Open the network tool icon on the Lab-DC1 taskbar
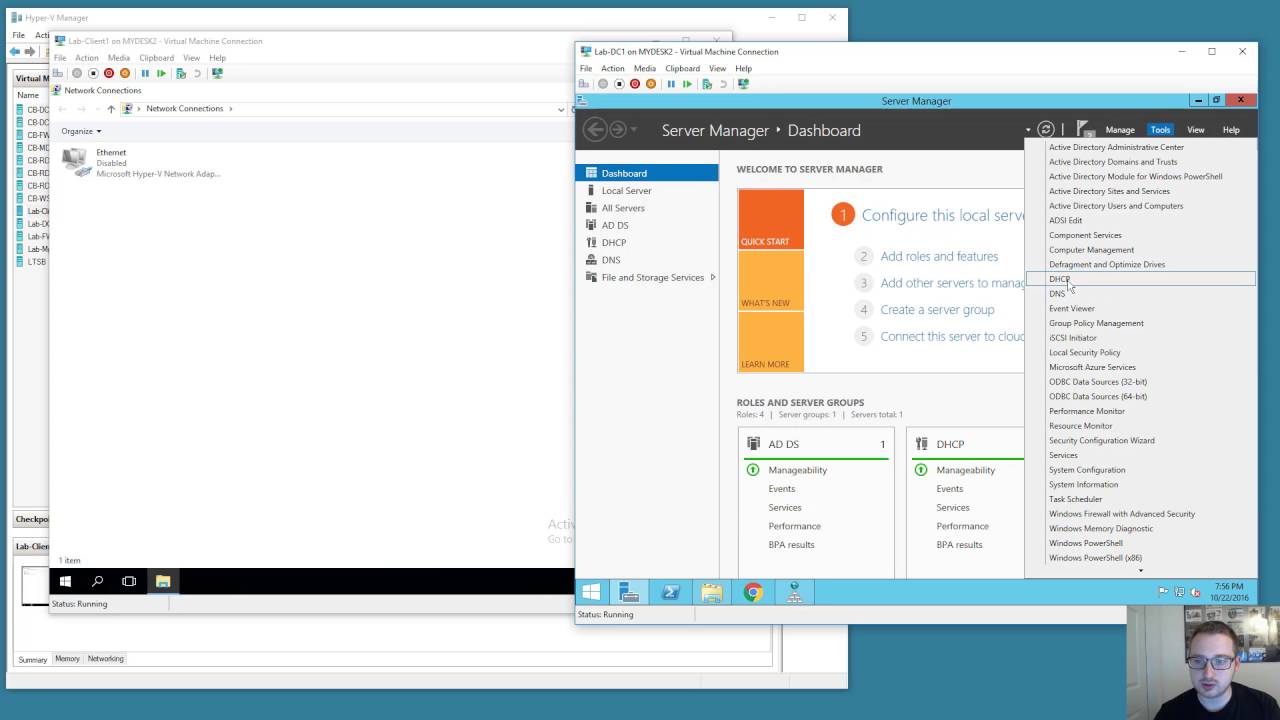The width and height of the screenshot is (1280, 720). click(794, 593)
